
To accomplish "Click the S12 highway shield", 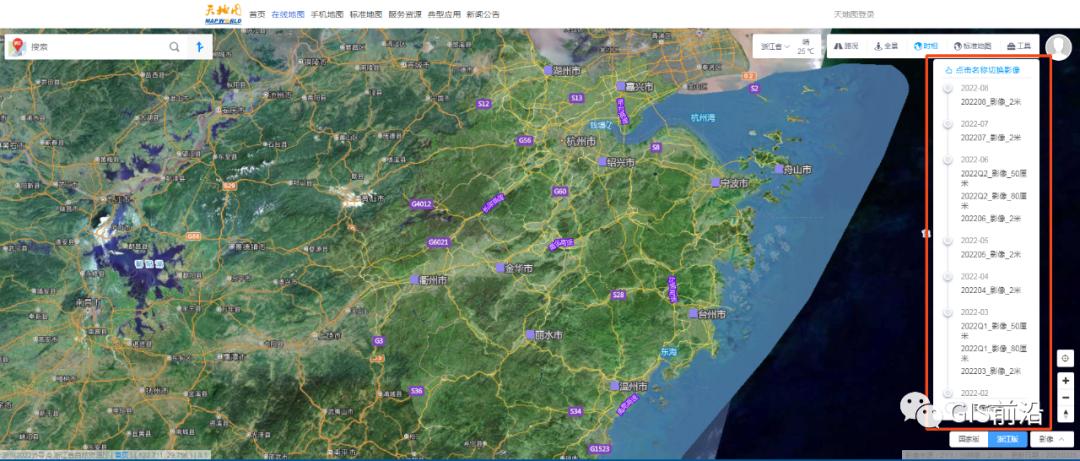I will pos(484,104).
